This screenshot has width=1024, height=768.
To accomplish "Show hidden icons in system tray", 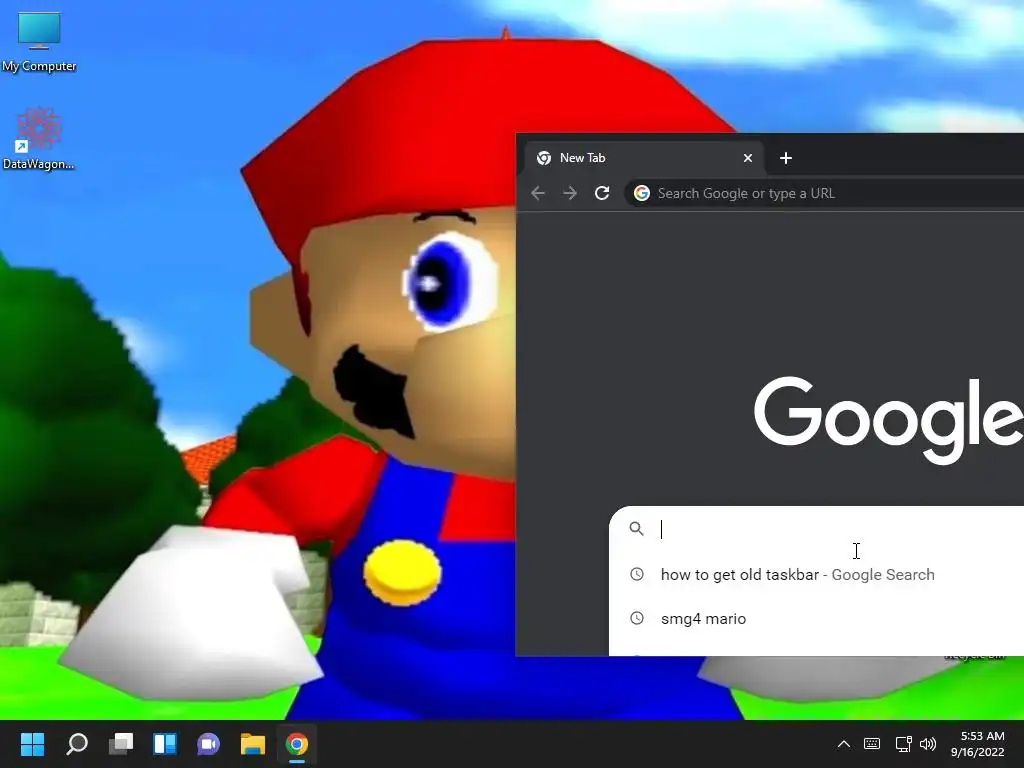I will click(844, 744).
